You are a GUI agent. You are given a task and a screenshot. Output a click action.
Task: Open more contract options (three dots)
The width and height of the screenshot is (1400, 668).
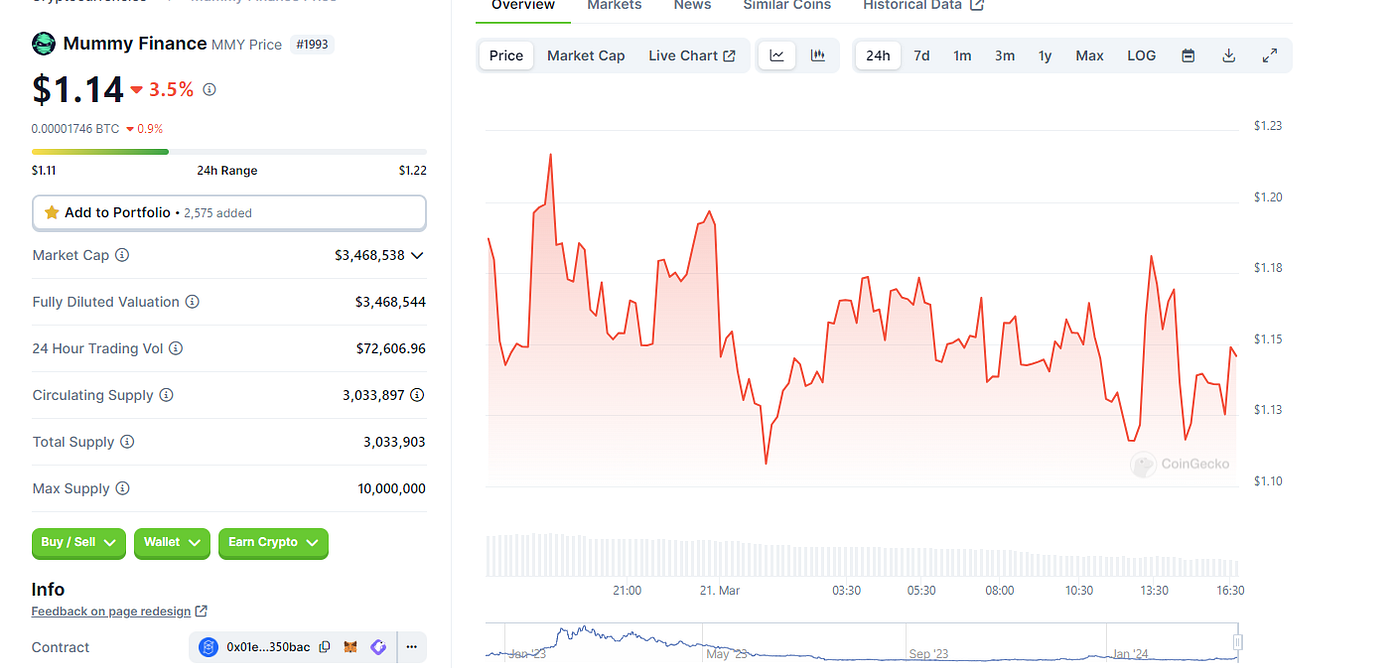click(412, 647)
